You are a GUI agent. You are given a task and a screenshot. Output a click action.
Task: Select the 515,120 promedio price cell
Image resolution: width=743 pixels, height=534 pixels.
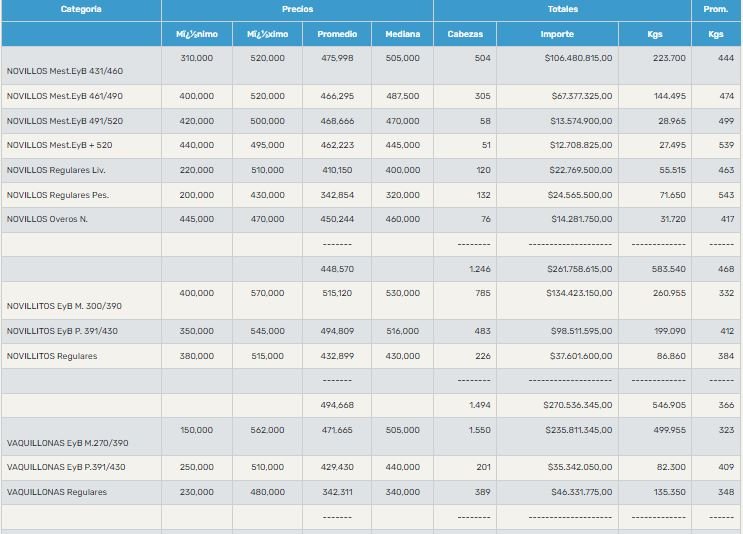click(x=337, y=293)
